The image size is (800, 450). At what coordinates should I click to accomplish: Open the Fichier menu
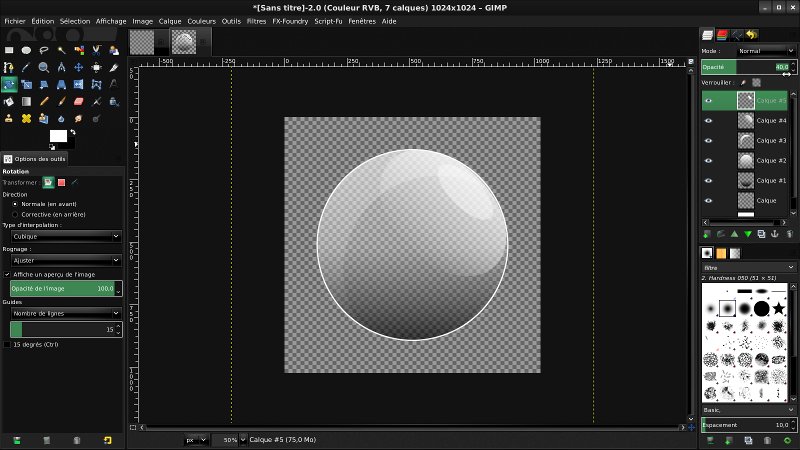[x=15, y=21]
